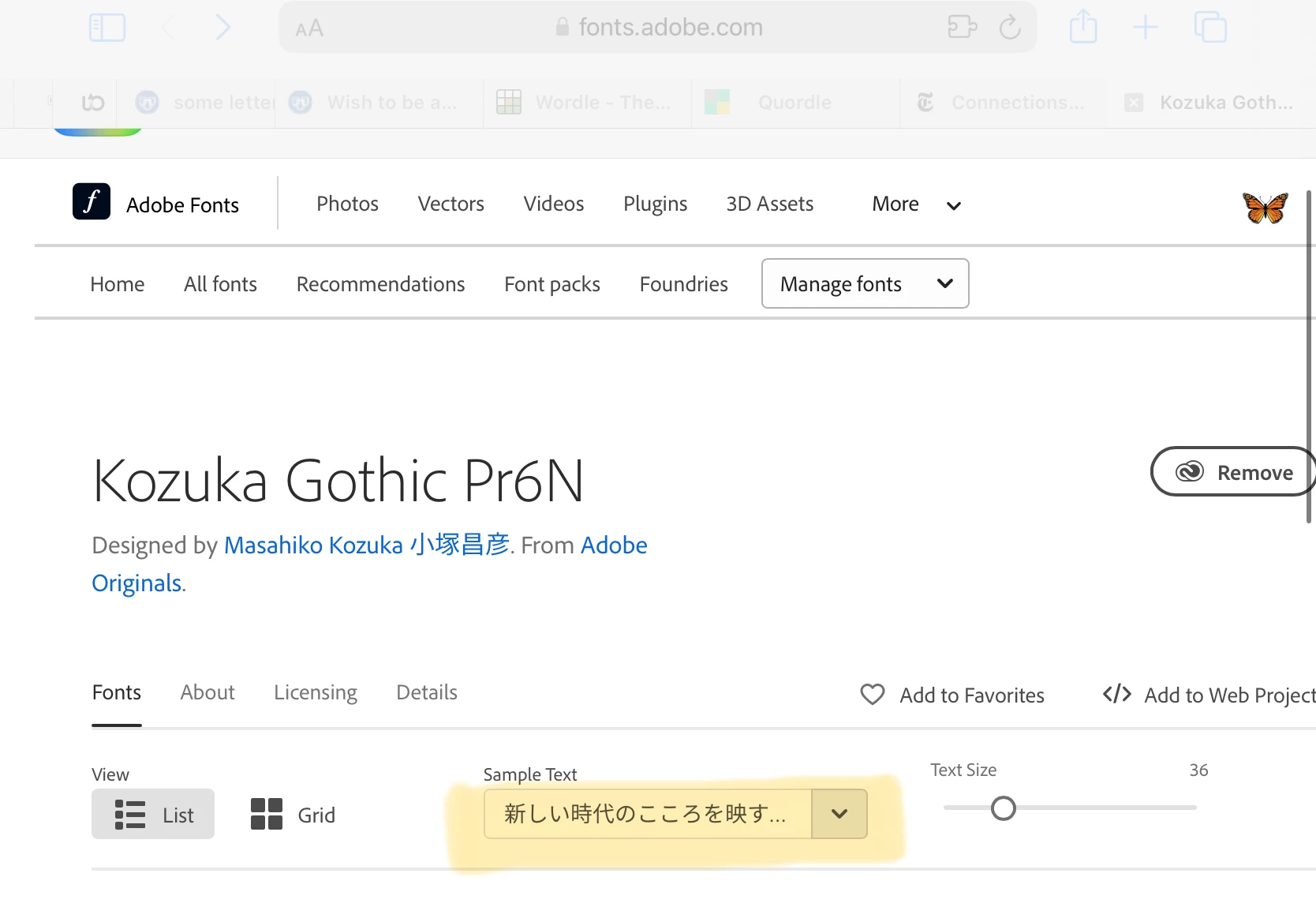Select the pinned uBlock tab icon

pyautogui.click(x=93, y=103)
